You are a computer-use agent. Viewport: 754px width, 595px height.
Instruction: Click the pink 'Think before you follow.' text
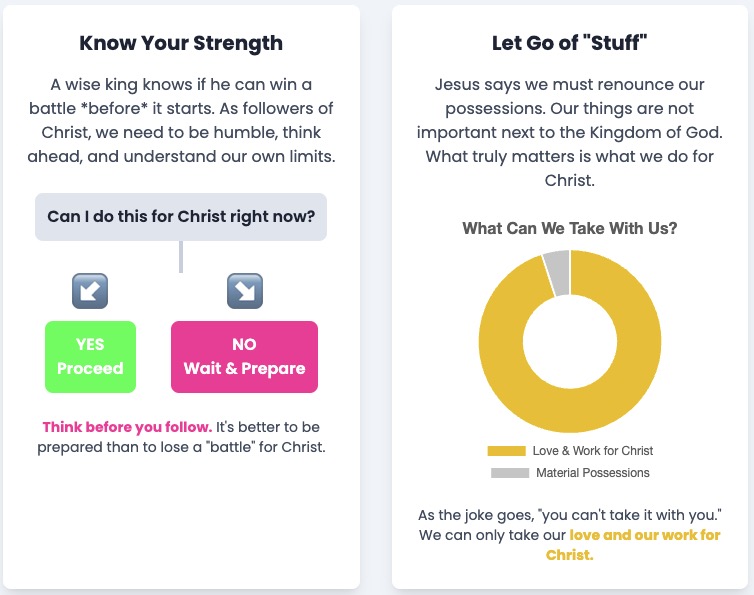pyautogui.click(x=127, y=426)
